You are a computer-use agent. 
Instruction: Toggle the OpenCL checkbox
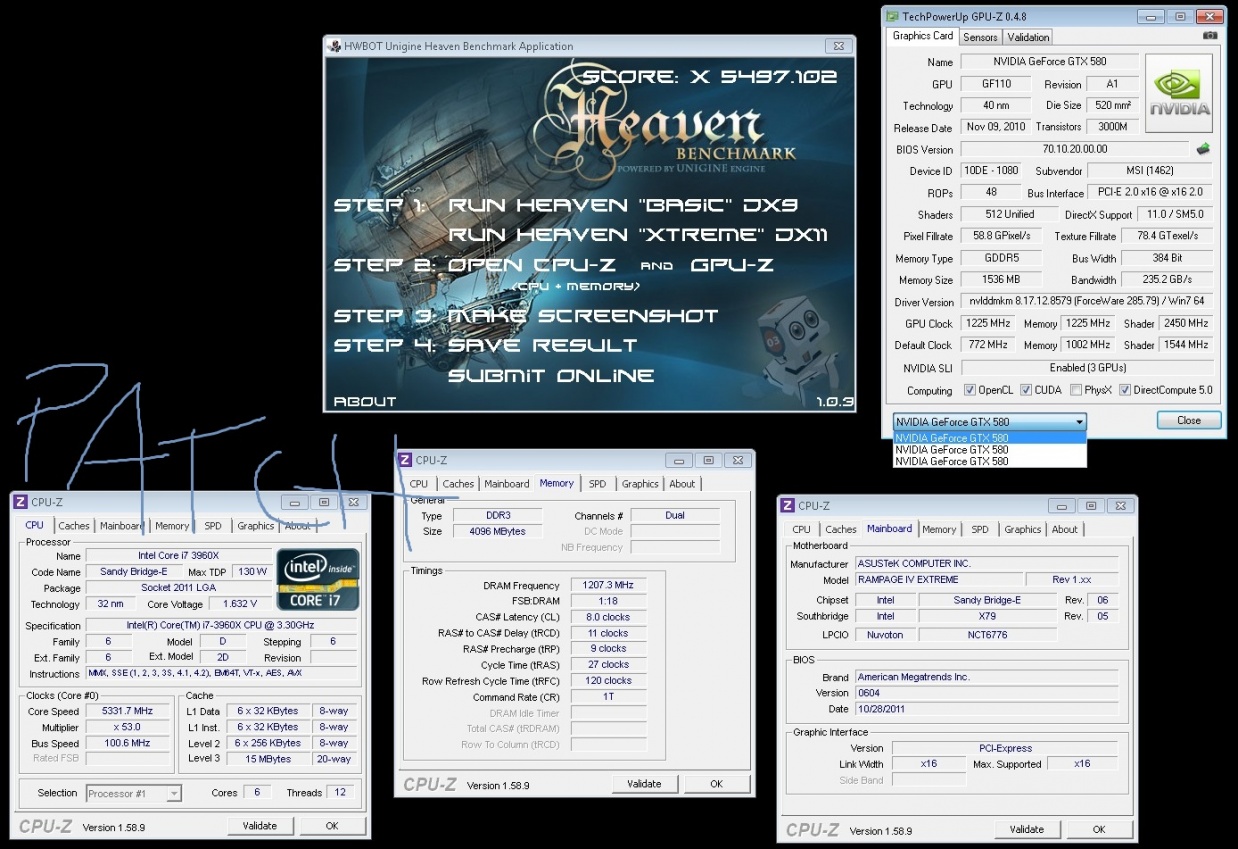(x=969, y=390)
